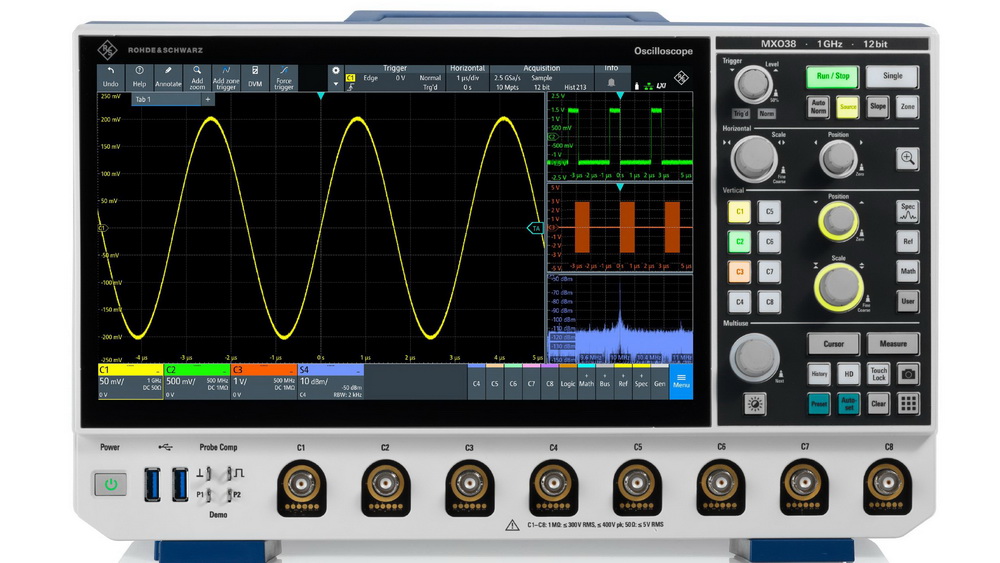Viewport: 1000px width, 563px height.
Task: Activate the Add zoom magnifier tool
Action: (197, 77)
